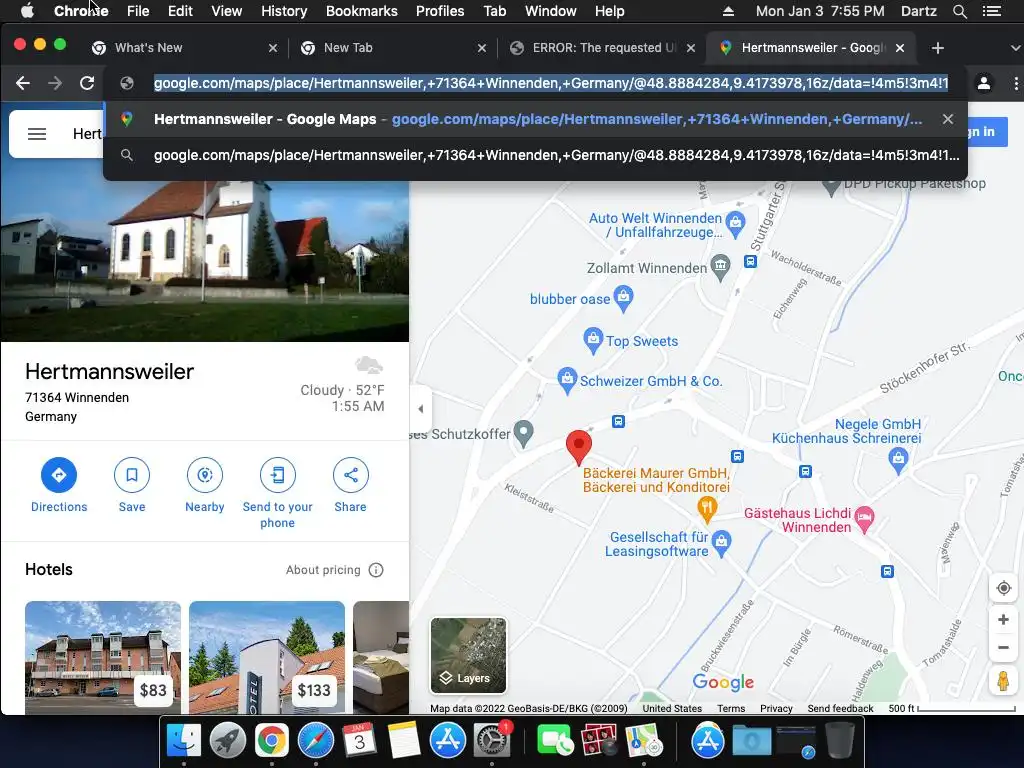Open the Google Maps hamburger menu
This screenshot has width=1024, height=768.
click(37, 134)
